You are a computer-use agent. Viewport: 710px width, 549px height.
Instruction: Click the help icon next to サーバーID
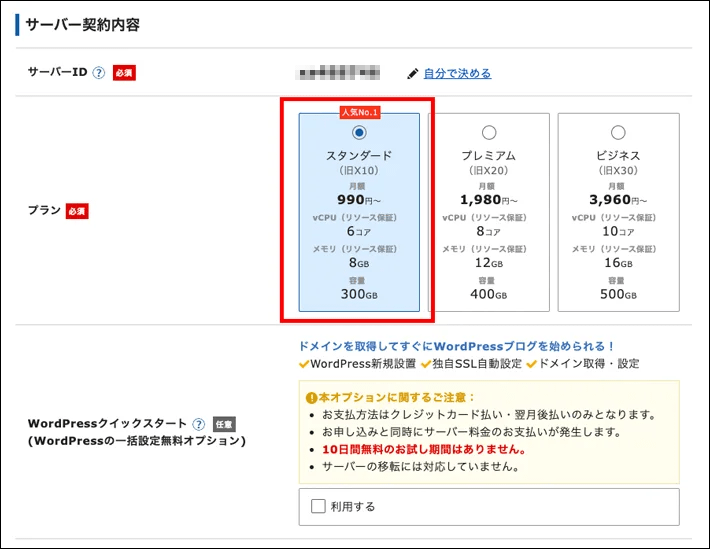point(98,72)
